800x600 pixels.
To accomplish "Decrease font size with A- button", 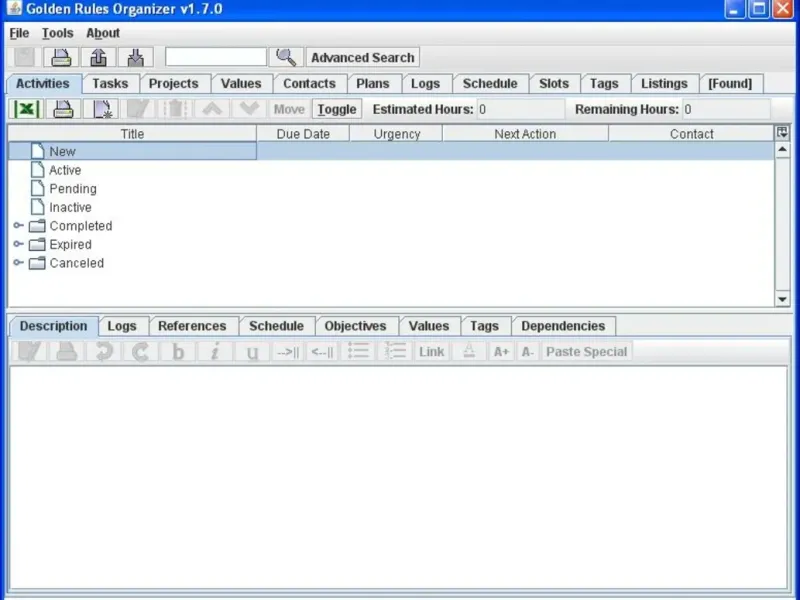I will coord(528,352).
